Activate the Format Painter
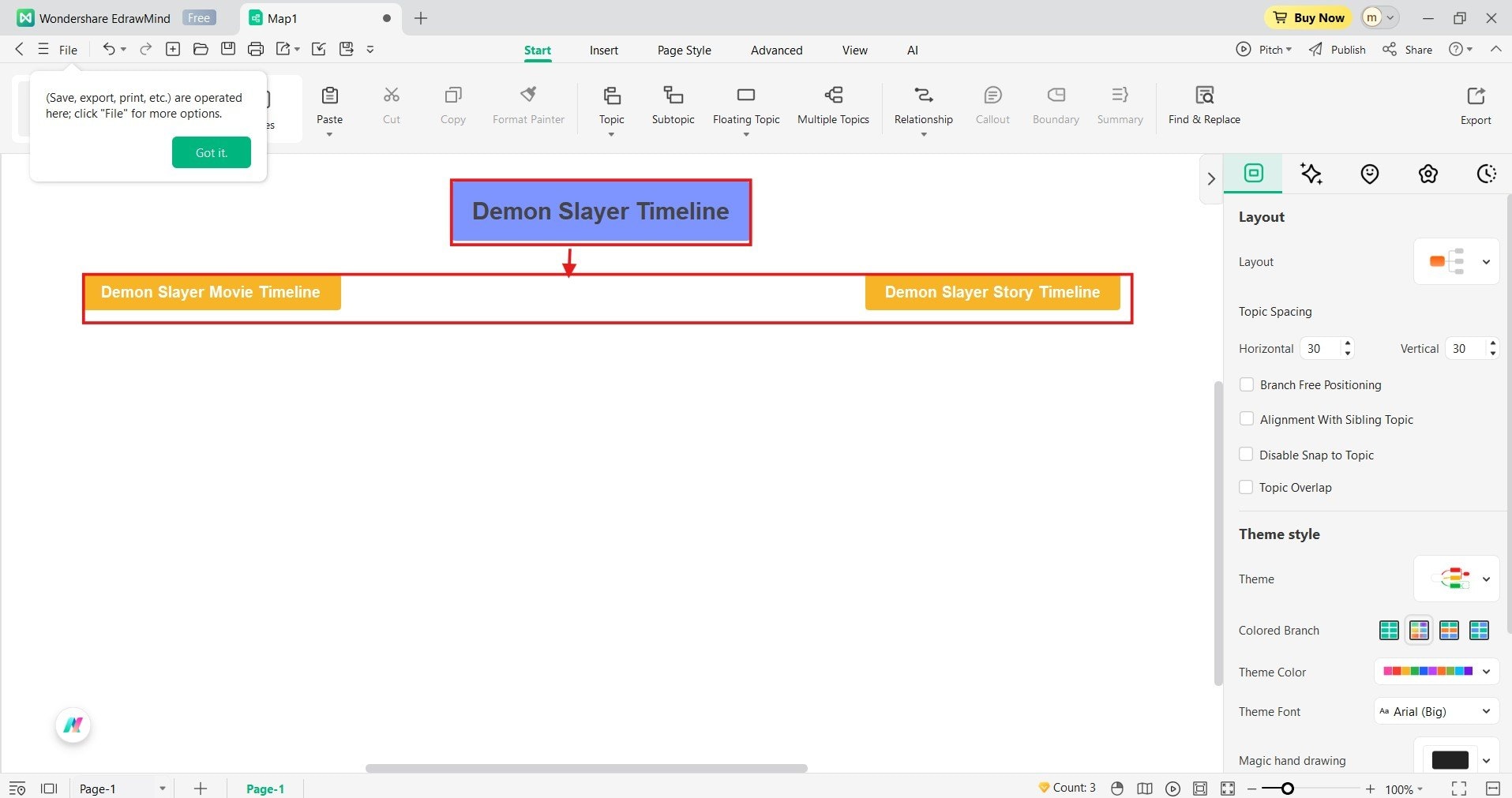The image size is (1512, 798). pos(527,107)
